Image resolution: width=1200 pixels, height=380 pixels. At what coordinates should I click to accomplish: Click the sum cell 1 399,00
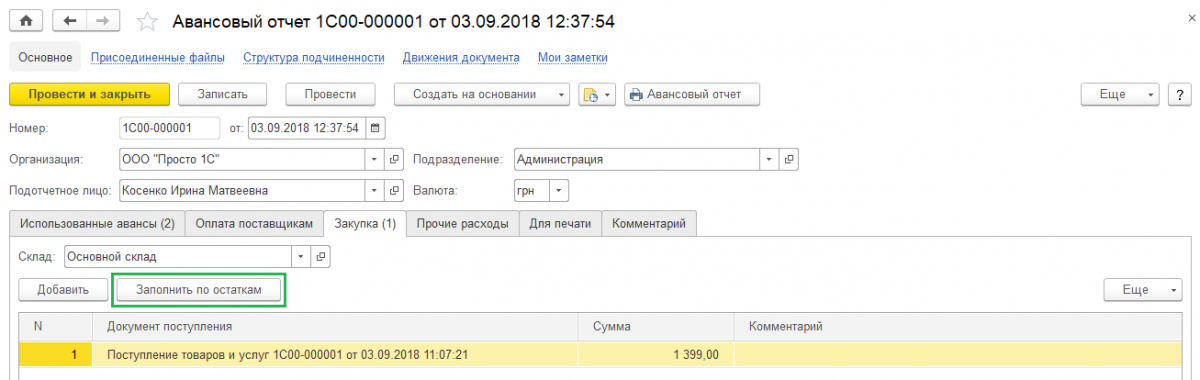click(656, 354)
